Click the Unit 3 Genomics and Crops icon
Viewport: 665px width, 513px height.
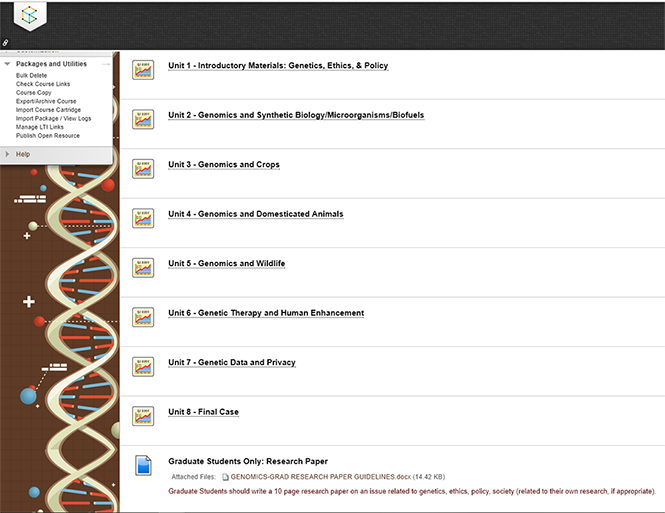pyautogui.click(x=143, y=169)
